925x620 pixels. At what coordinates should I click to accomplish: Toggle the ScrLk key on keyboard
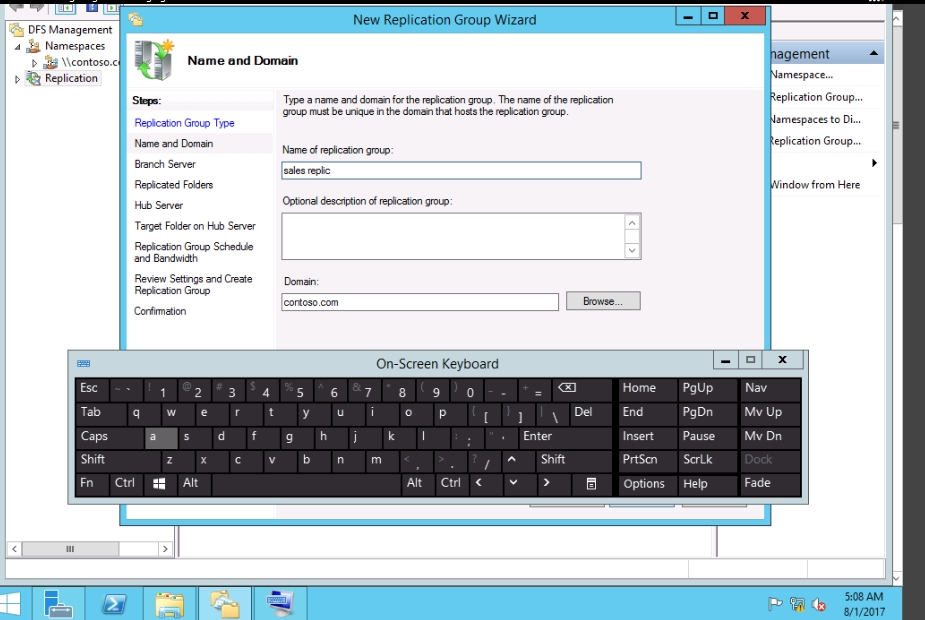tap(697, 460)
